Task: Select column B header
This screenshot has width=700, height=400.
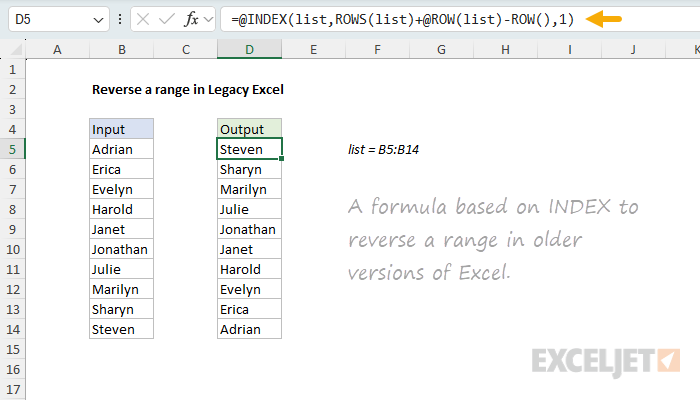Action: pyautogui.click(x=121, y=50)
